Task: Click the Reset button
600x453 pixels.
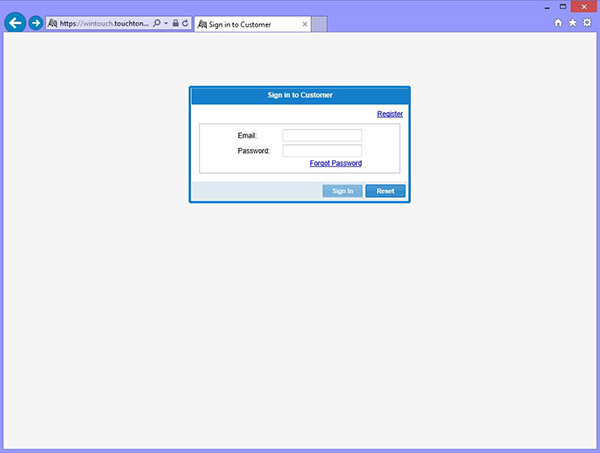Action: [x=385, y=191]
